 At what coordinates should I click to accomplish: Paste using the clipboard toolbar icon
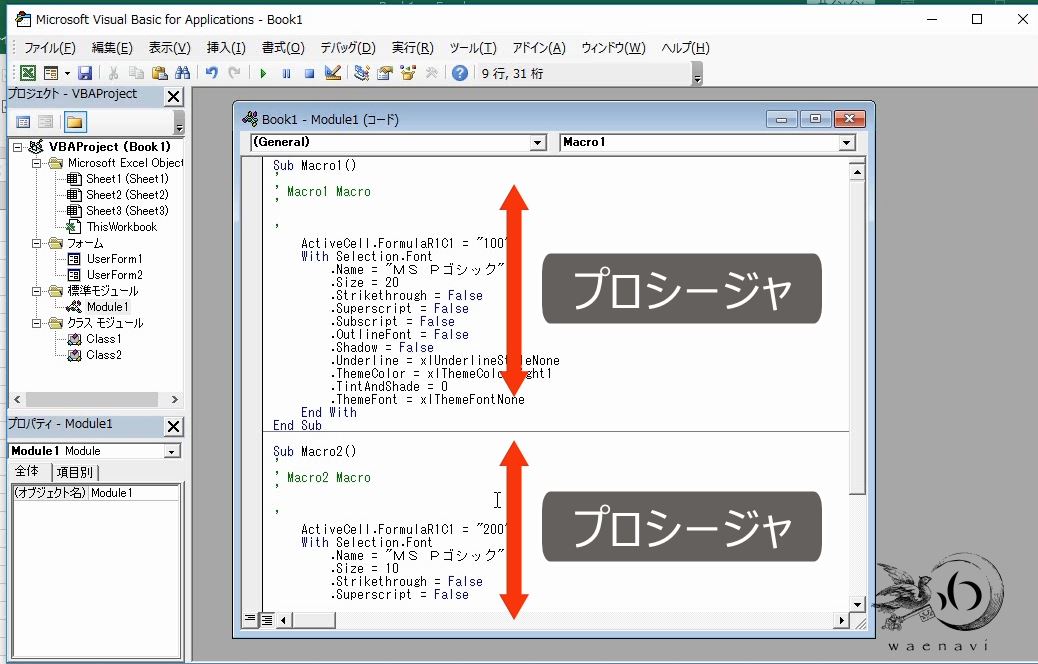[160, 73]
